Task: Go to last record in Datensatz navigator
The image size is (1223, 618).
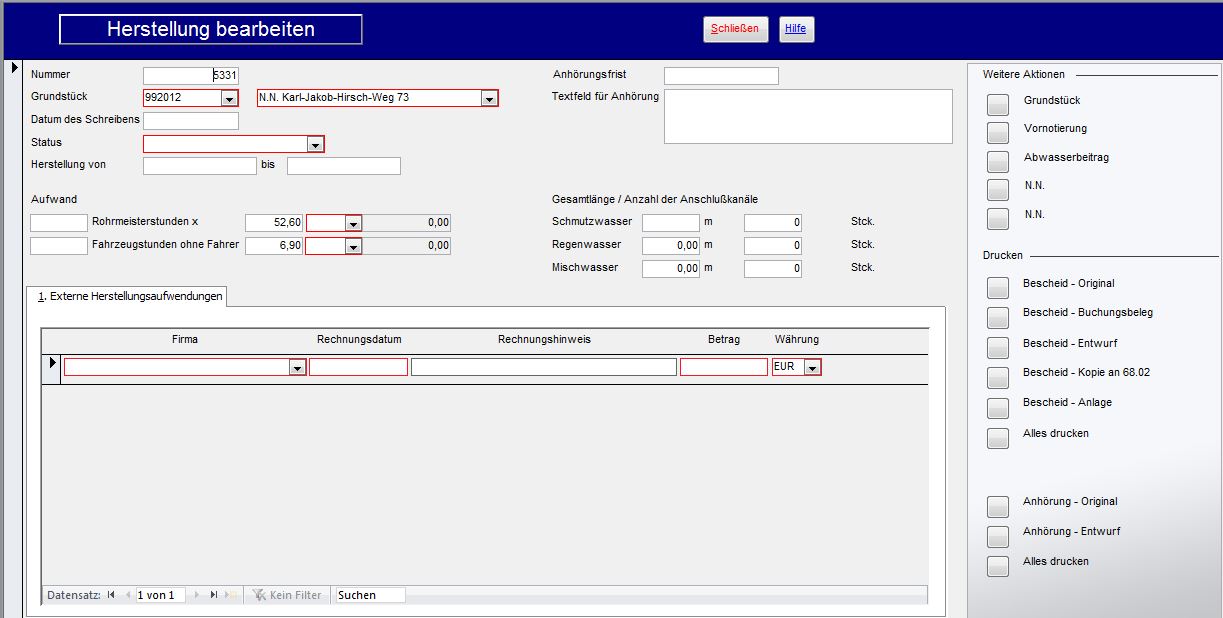Action: coord(213,595)
